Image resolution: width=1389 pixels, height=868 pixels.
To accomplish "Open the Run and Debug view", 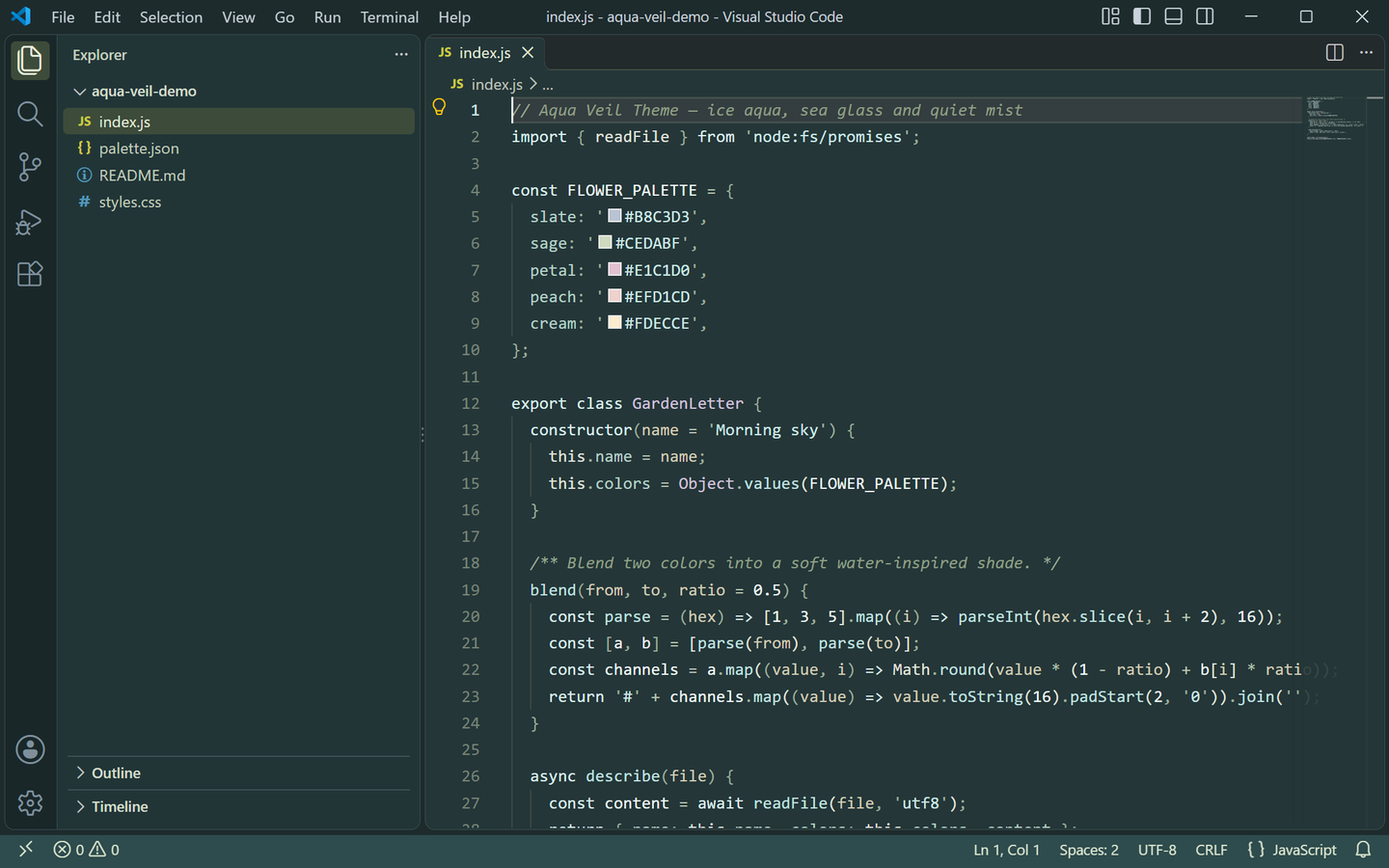I will [x=30, y=221].
